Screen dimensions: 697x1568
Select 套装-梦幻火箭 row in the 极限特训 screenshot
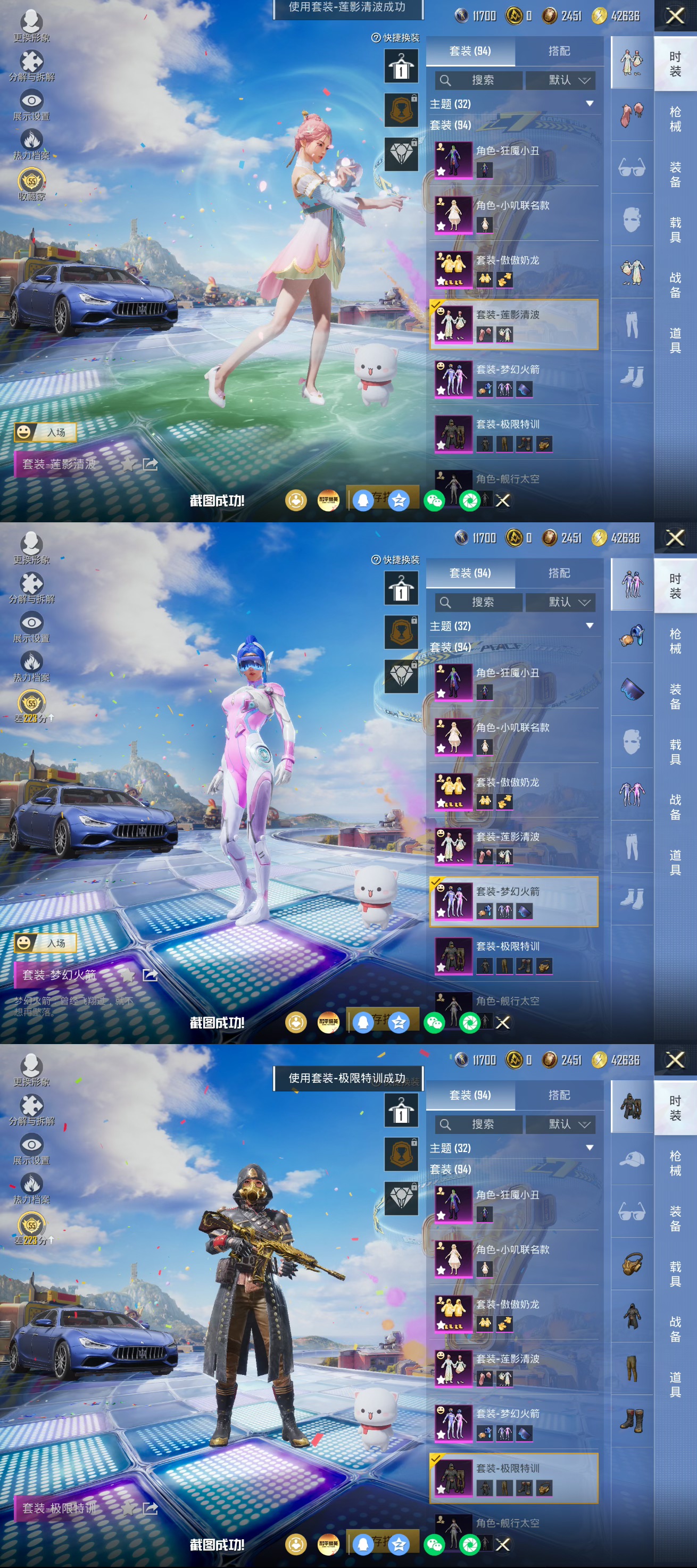click(514, 1423)
